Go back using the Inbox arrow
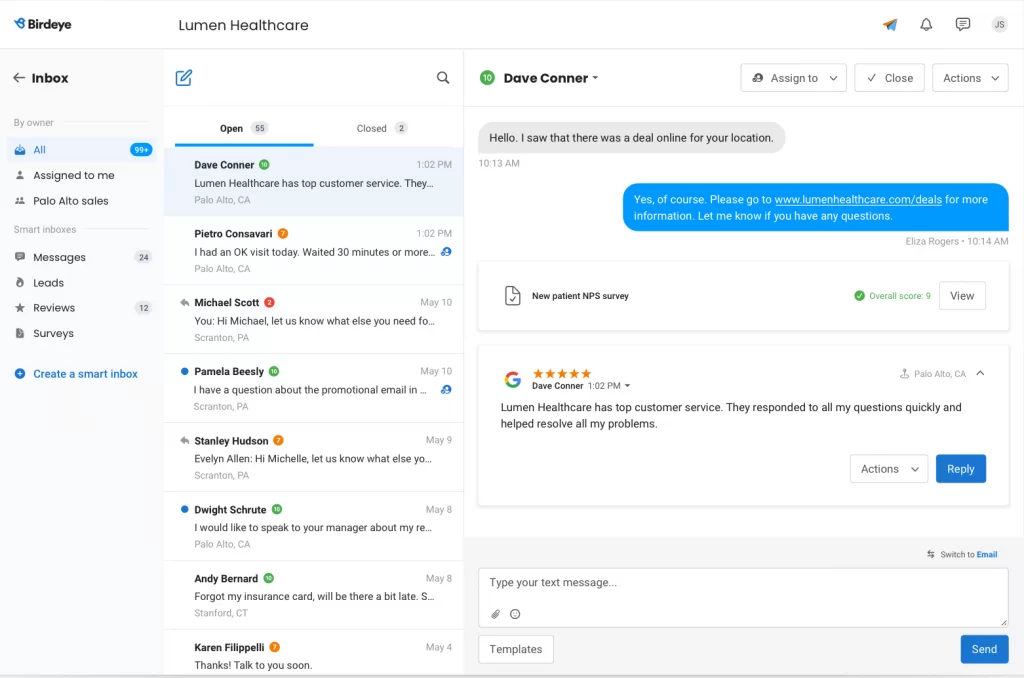This screenshot has width=1024, height=678. pos(19,78)
